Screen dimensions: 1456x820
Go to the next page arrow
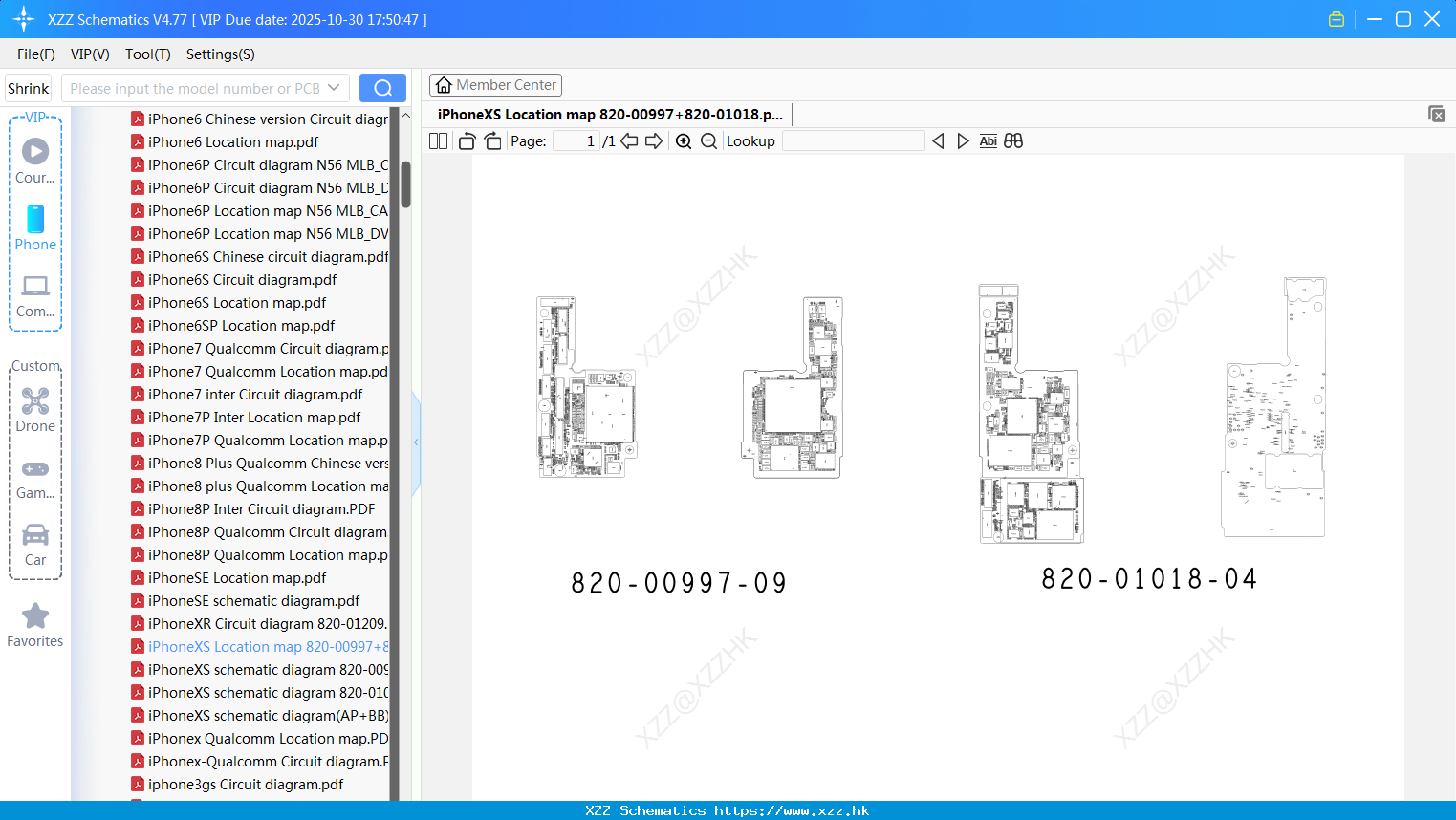pos(654,141)
